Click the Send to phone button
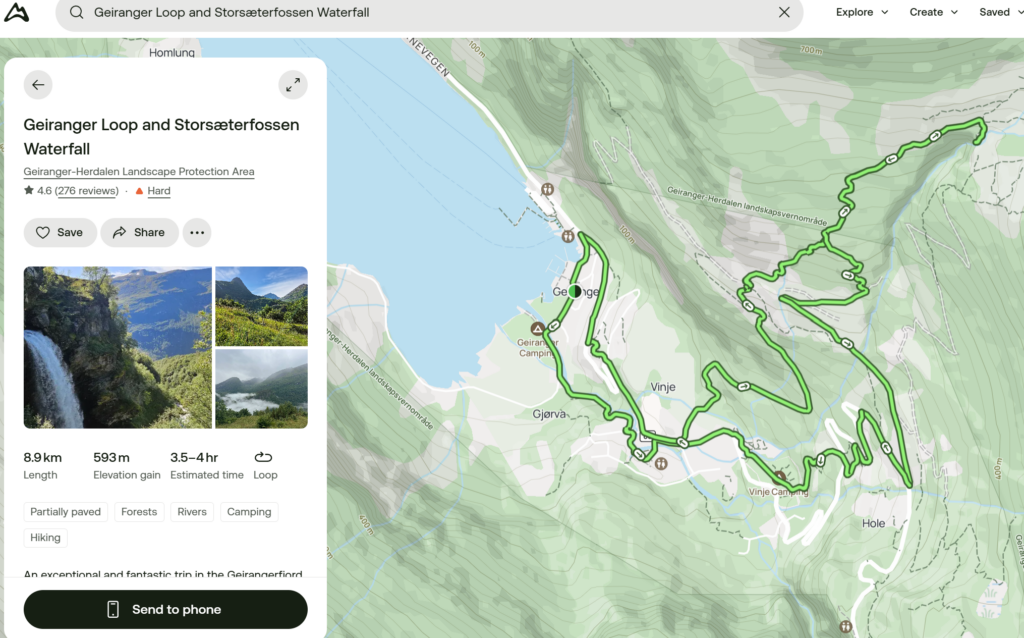 click(165, 609)
